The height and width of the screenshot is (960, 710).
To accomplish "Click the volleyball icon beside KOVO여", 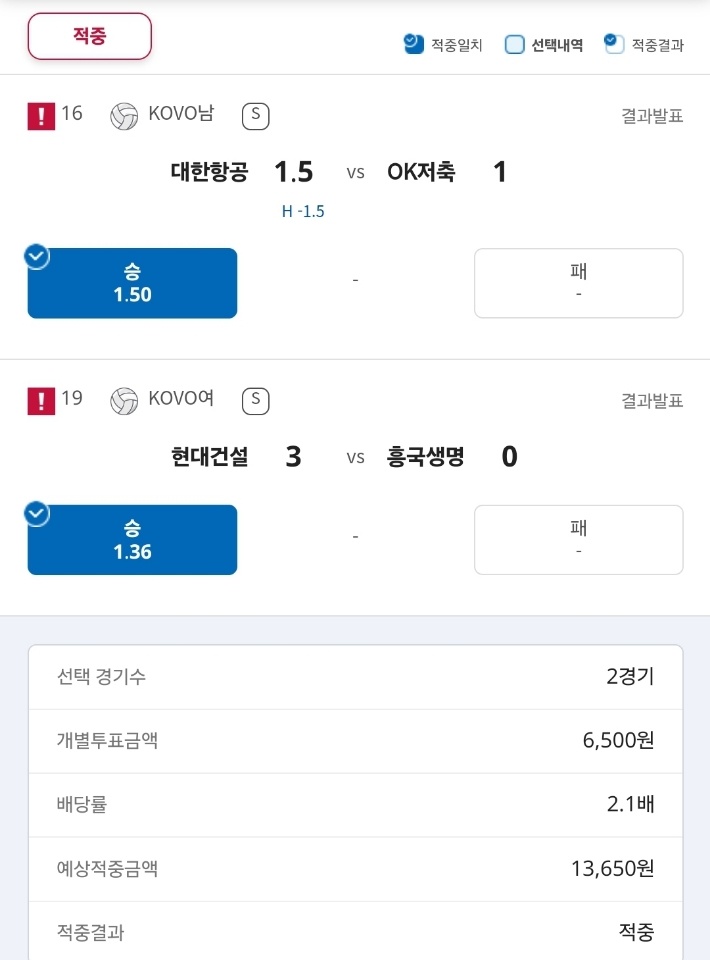I will [x=124, y=401].
